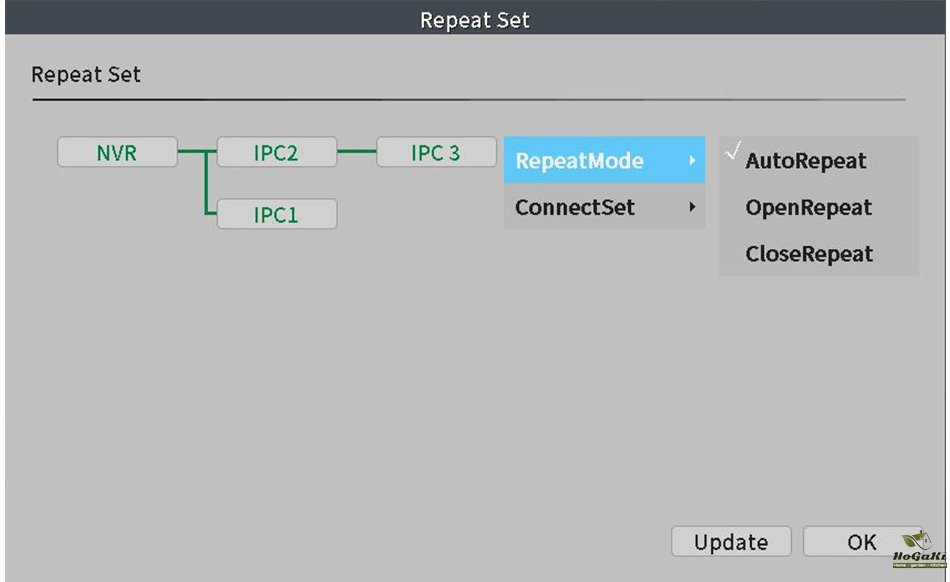Image resolution: width=950 pixels, height=582 pixels.
Task: Click the green link between IPC2 and IPC 3
Action: 356,153
